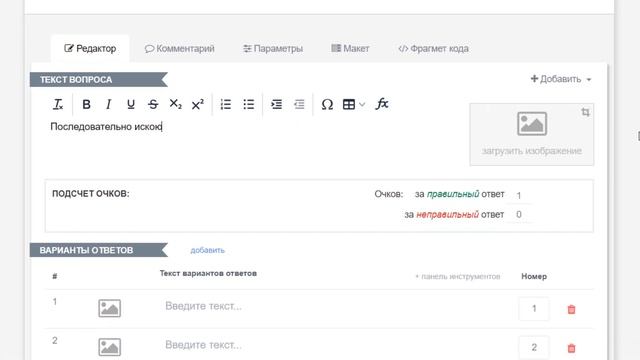Insert a numbered list
Screen dimensions: 640x360
[x=226, y=104]
